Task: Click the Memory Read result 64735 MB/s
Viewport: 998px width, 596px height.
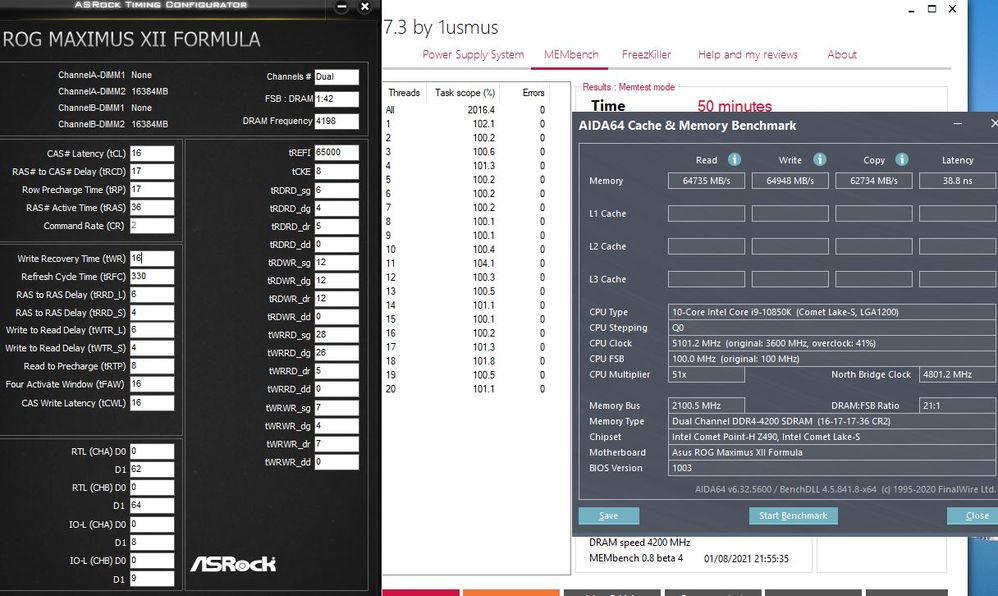Action: tap(706, 181)
